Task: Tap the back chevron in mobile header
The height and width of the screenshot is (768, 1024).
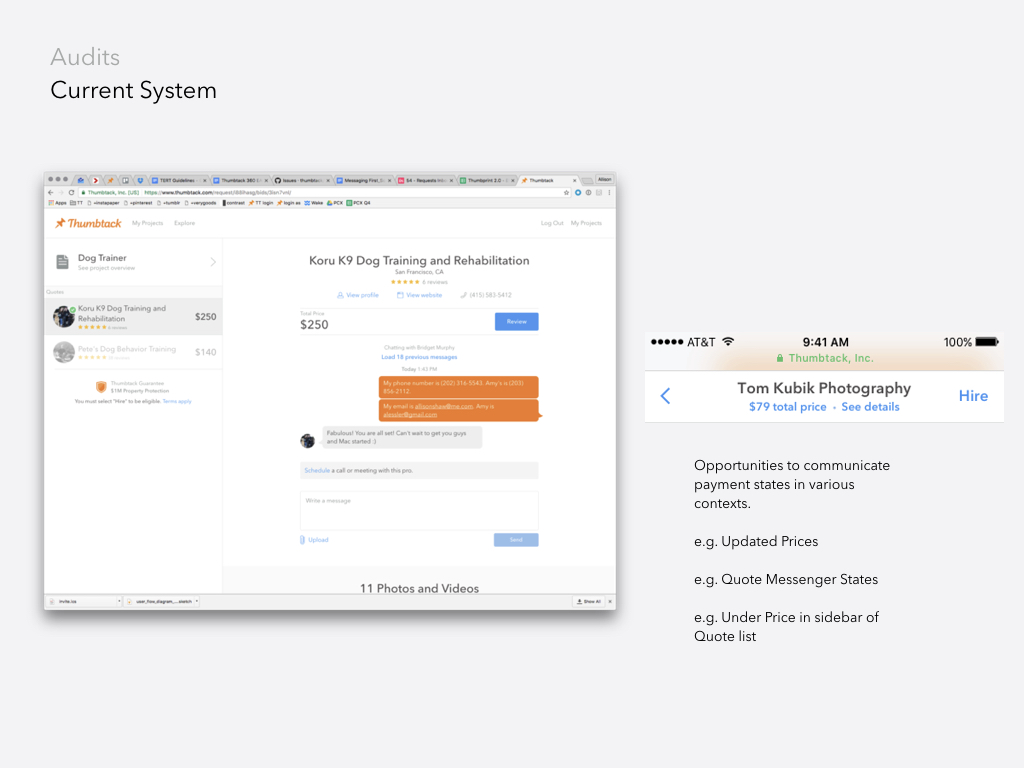Action: 665,396
